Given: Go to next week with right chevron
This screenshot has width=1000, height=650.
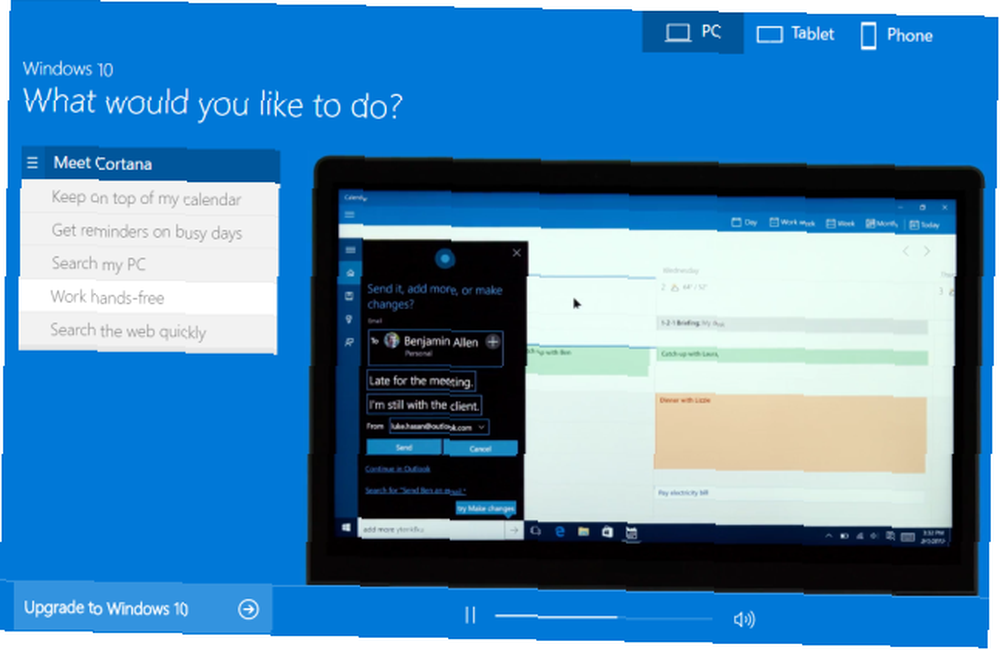Looking at the screenshot, I should pos(927,252).
